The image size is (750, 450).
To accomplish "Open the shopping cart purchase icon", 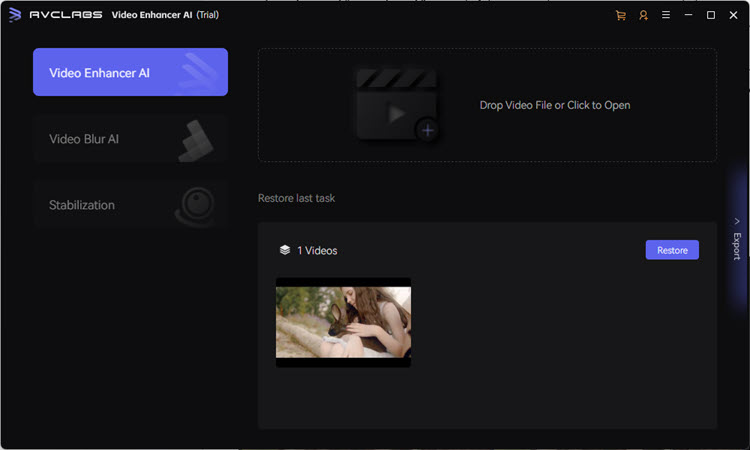I will tap(620, 15).
